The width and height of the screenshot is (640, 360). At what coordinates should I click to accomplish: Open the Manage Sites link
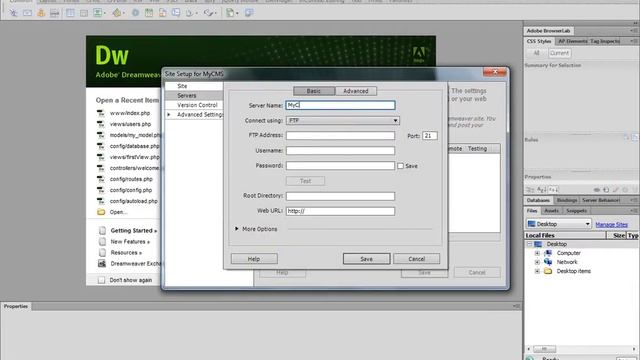coord(611,224)
